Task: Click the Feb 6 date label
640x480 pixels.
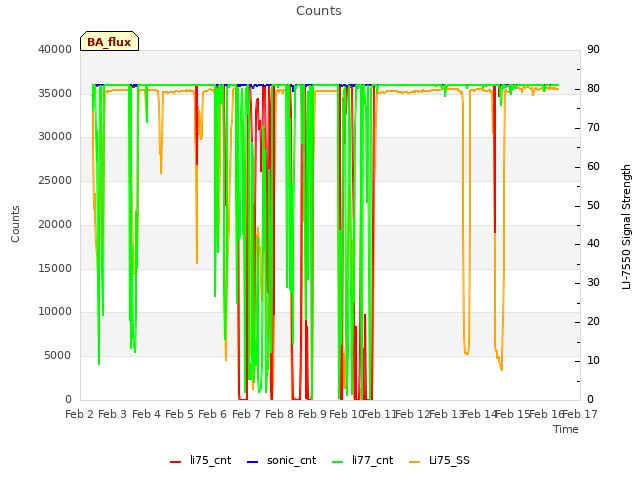Action: pos(212,414)
